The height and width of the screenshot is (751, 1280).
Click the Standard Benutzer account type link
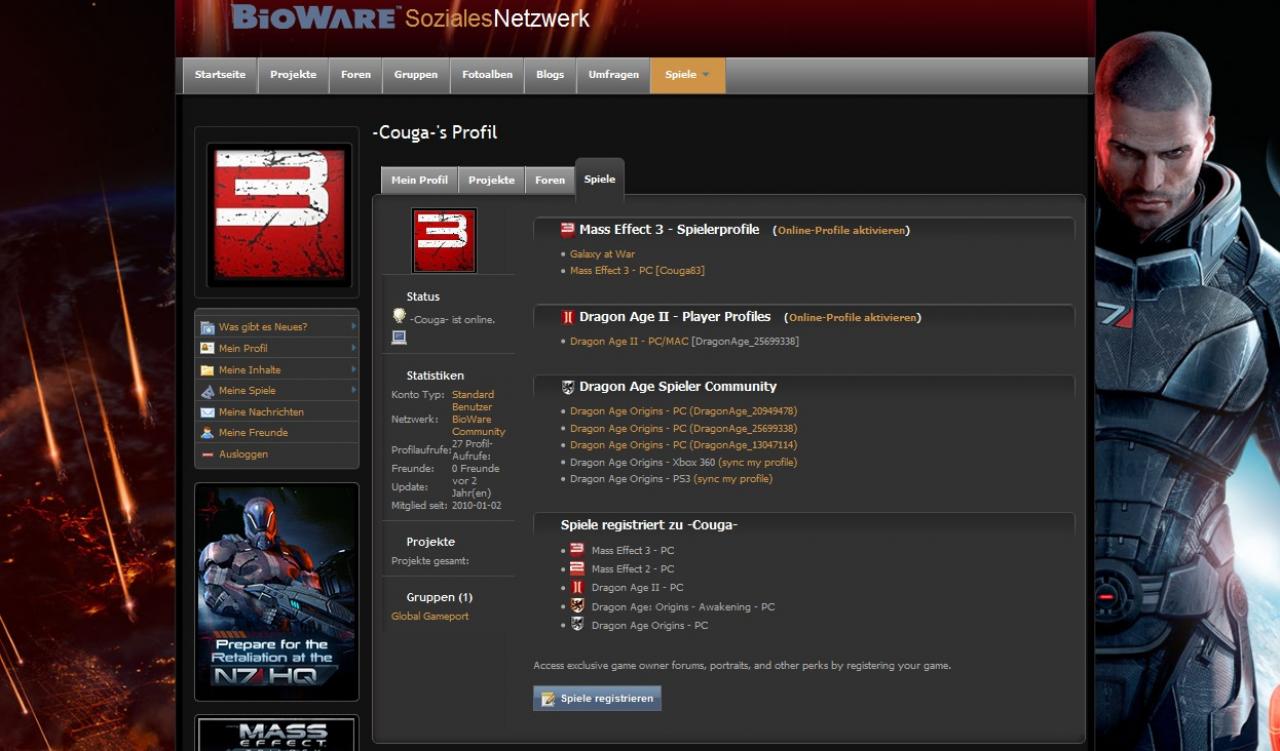[x=473, y=401]
